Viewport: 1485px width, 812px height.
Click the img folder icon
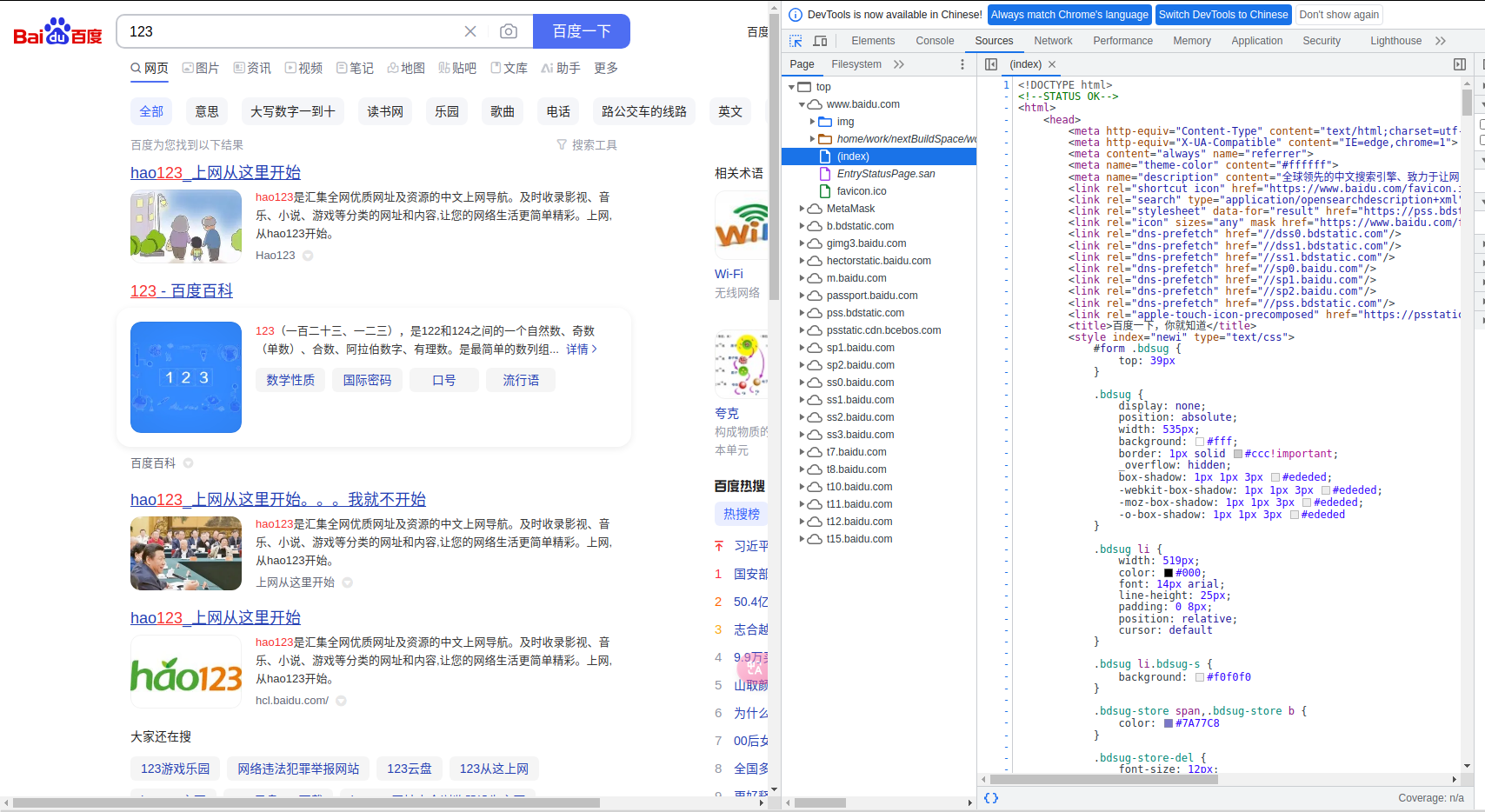tap(825, 122)
